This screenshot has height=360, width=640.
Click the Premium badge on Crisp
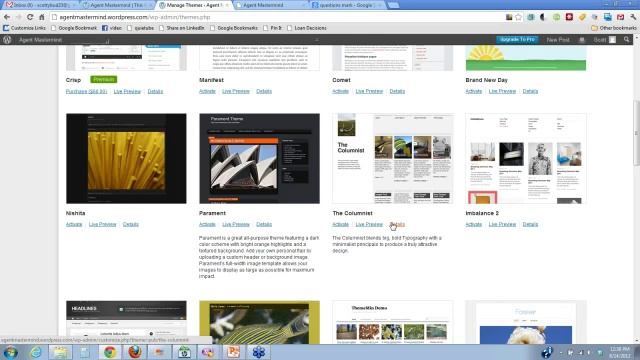coord(104,80)
